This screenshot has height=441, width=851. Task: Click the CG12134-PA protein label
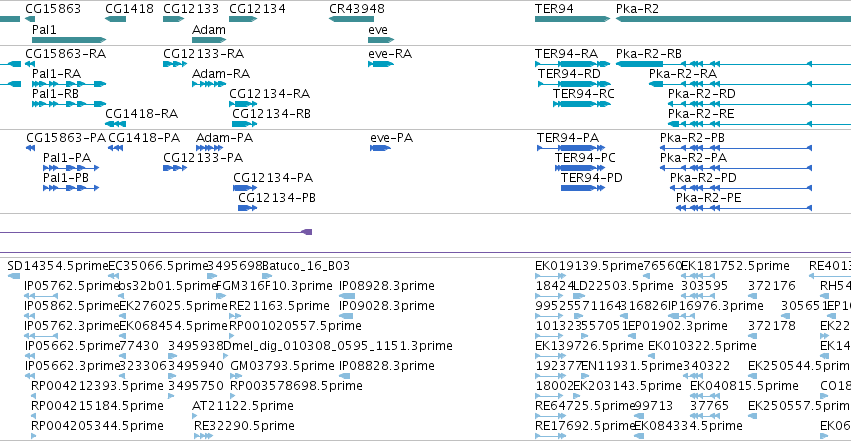(273, 178)
